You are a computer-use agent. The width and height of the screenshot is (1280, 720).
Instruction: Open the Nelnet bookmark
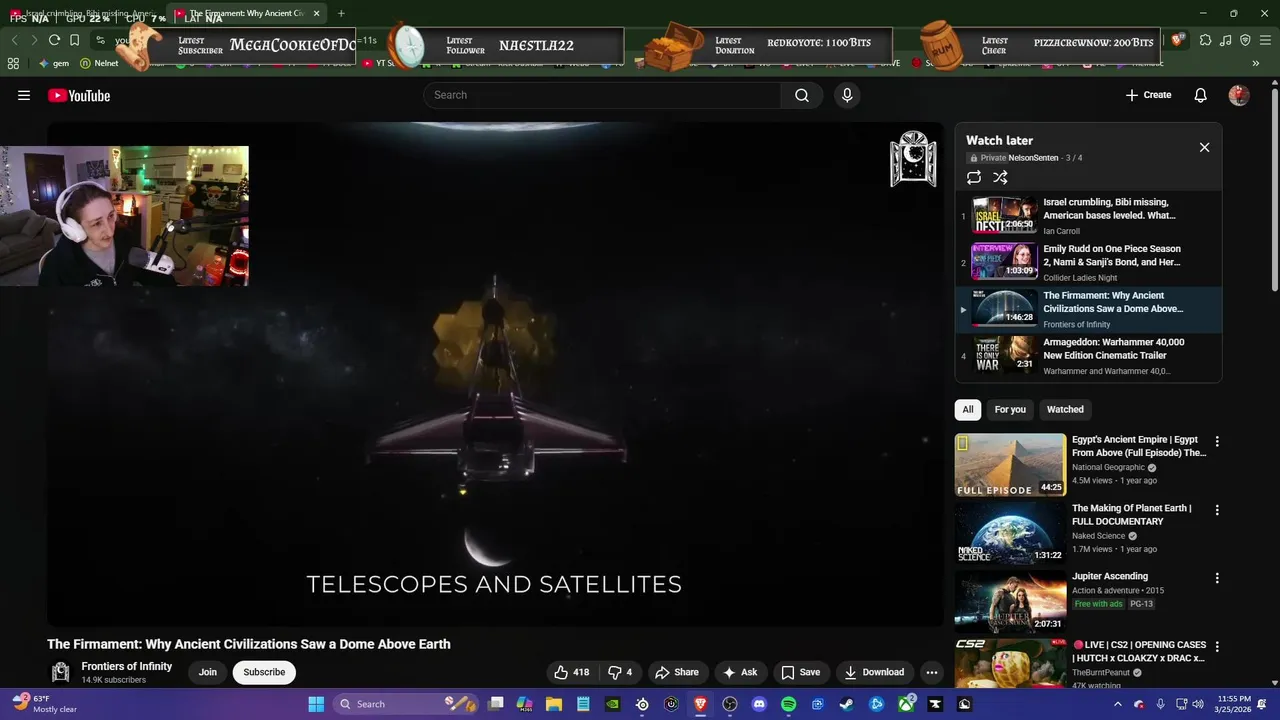99,63
